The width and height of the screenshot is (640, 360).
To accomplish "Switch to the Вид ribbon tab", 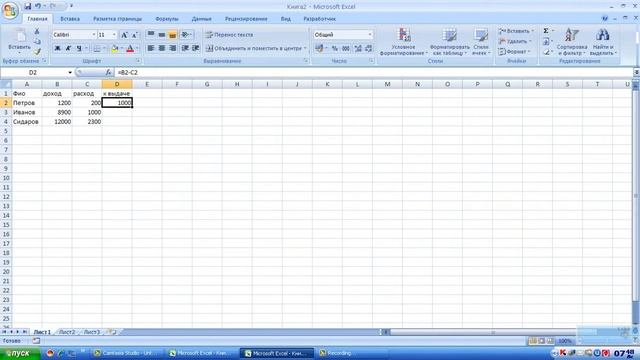I will [286, 19].
